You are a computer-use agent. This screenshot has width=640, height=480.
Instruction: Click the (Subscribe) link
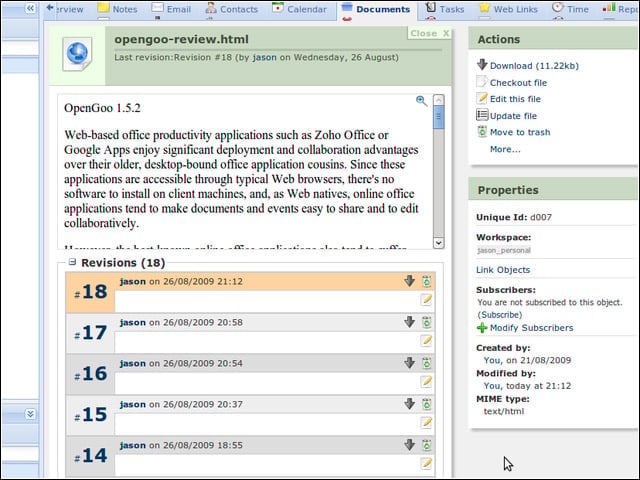500,315
